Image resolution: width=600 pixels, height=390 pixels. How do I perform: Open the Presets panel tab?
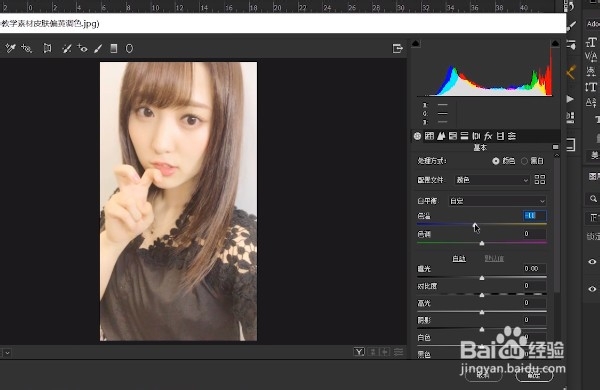click(x=512, y=136)
